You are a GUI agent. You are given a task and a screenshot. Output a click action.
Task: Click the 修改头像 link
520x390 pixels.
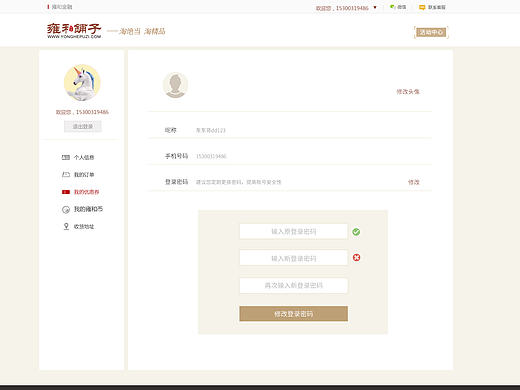[408, 92]
